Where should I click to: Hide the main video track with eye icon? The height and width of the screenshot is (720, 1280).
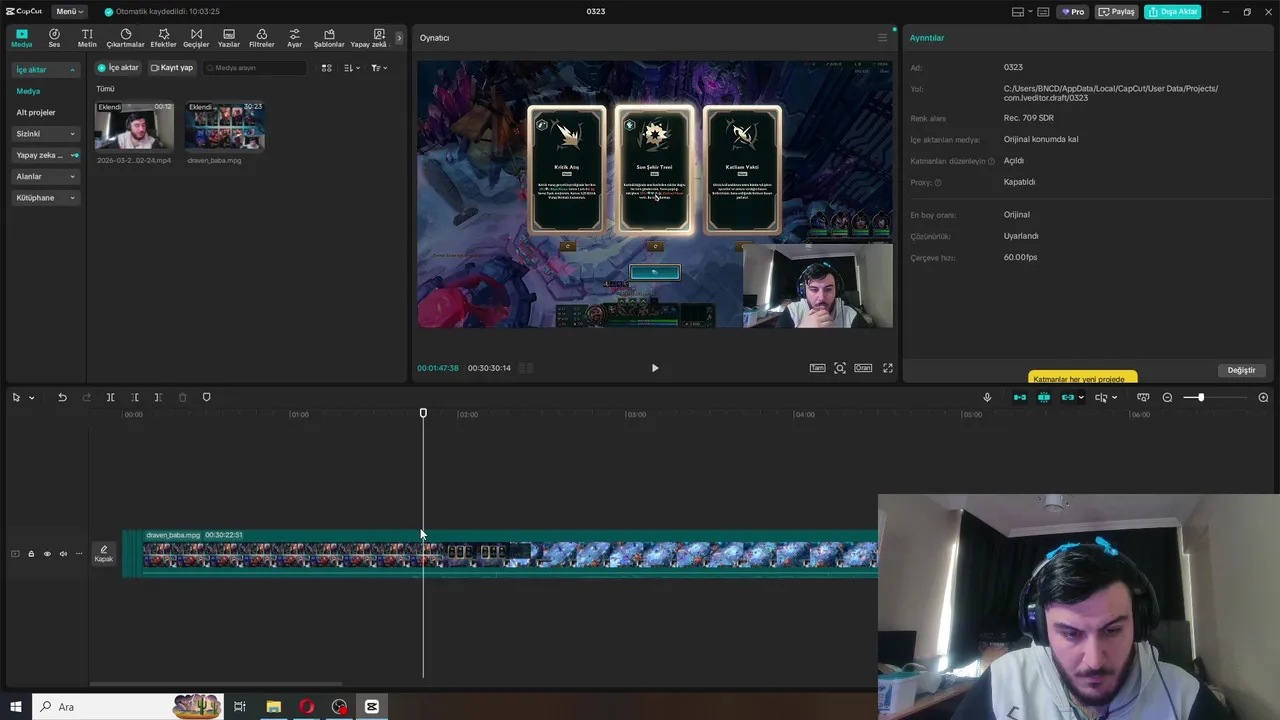tap(47, 554)
